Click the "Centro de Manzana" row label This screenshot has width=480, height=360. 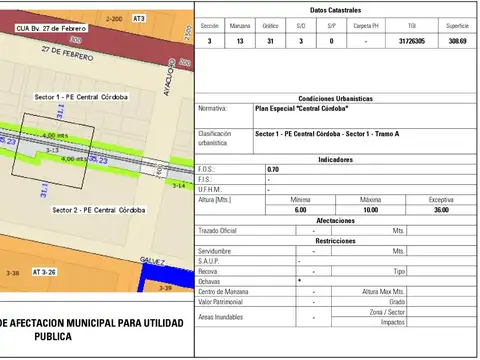223,292
